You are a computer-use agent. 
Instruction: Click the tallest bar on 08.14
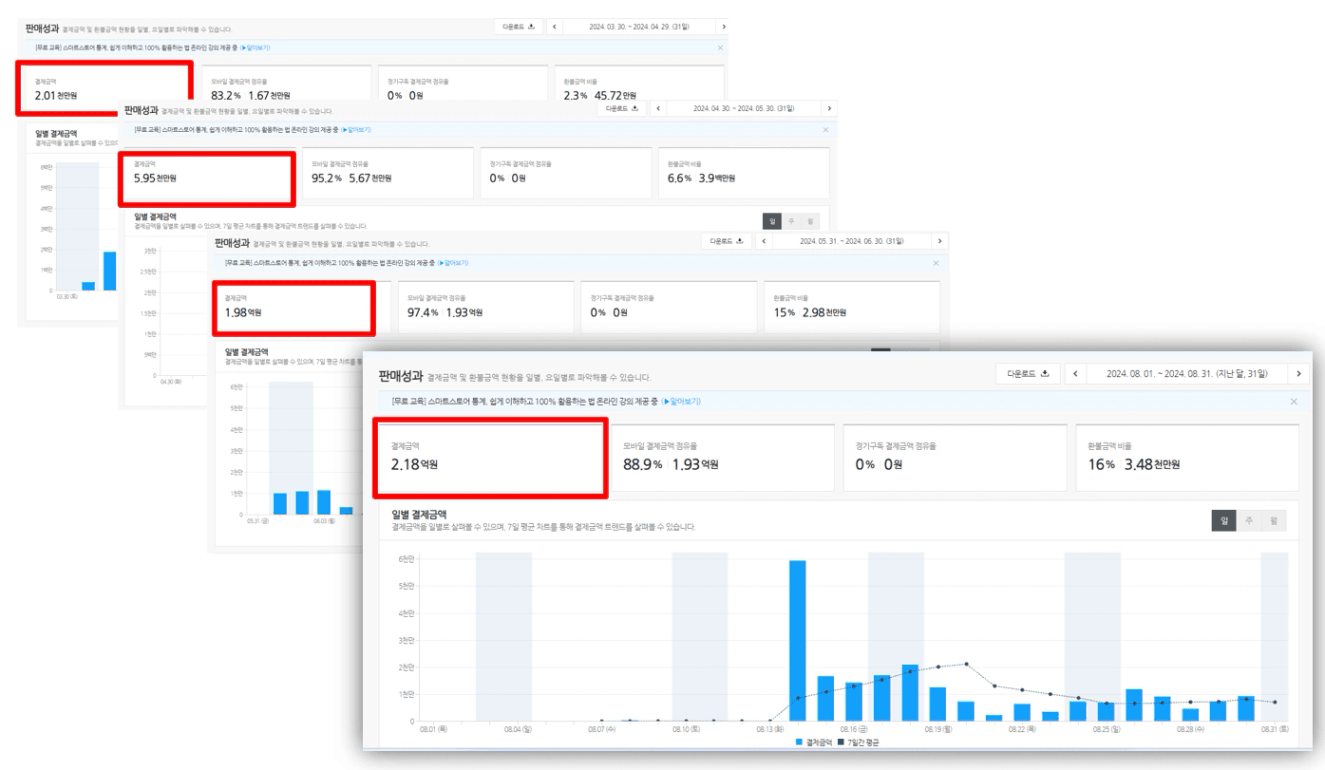797,640
